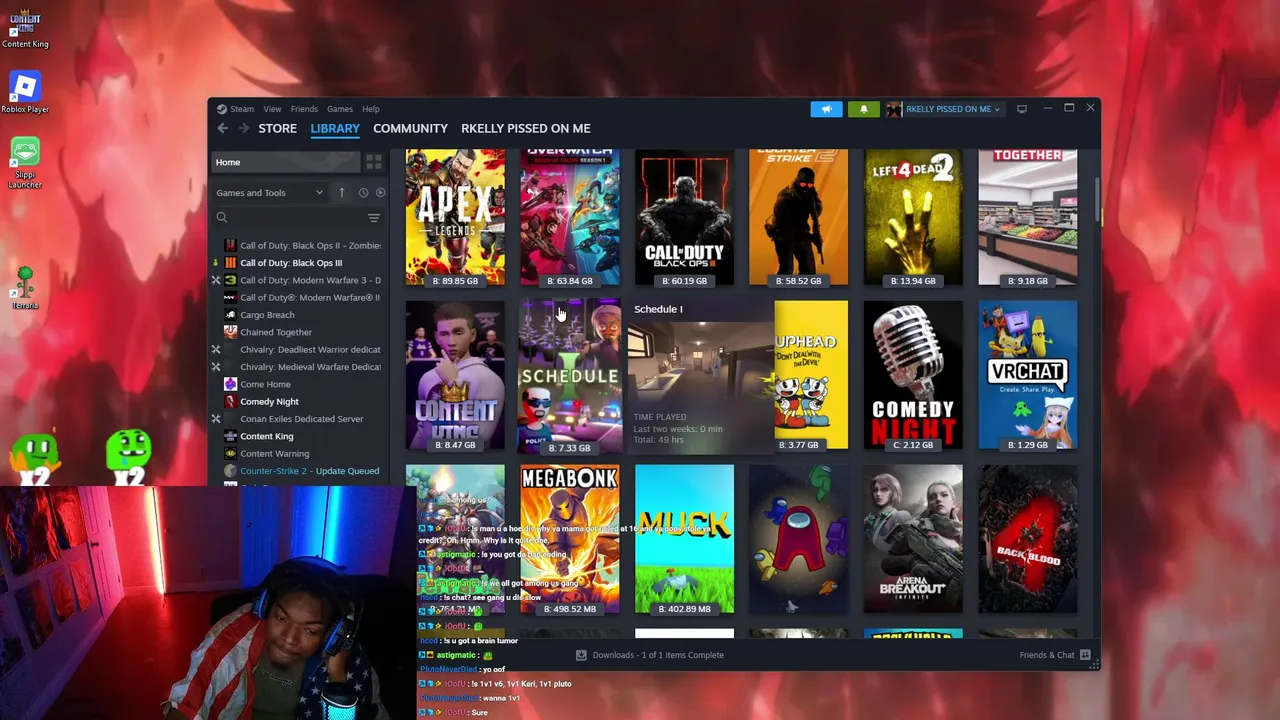This screenshot has width=1280, height=720.
Task: Go forward with the right arrow
Action: point(244,128)
